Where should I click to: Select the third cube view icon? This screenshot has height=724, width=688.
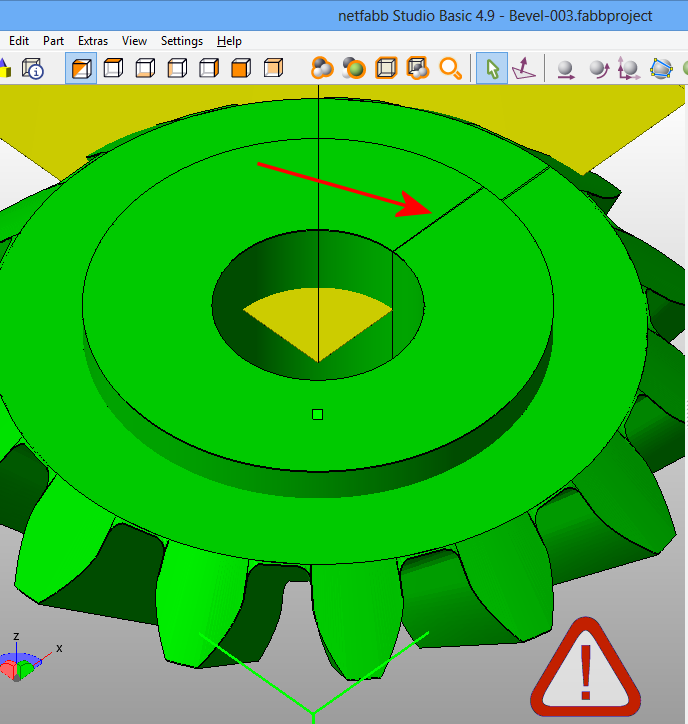coord(145,69)
